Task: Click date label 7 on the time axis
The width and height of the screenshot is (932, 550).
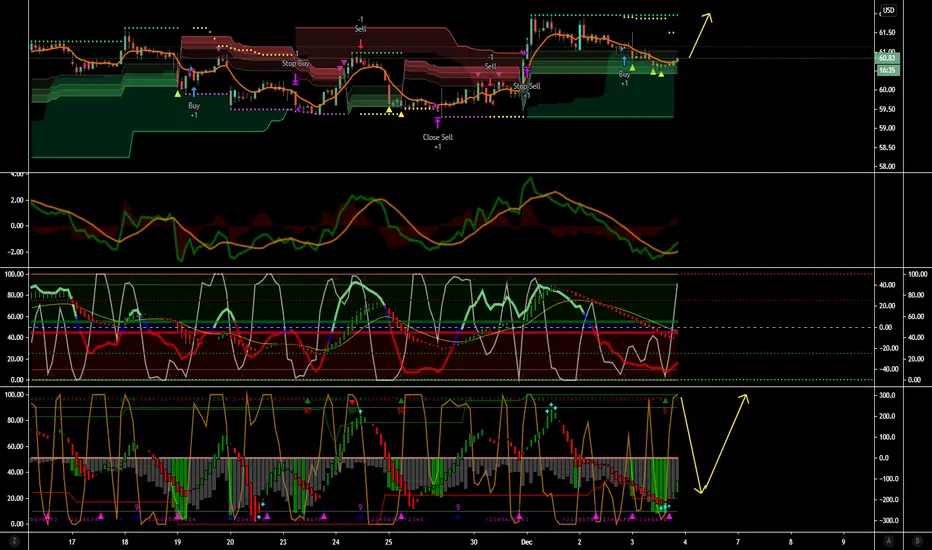Action: coord(738,542)
